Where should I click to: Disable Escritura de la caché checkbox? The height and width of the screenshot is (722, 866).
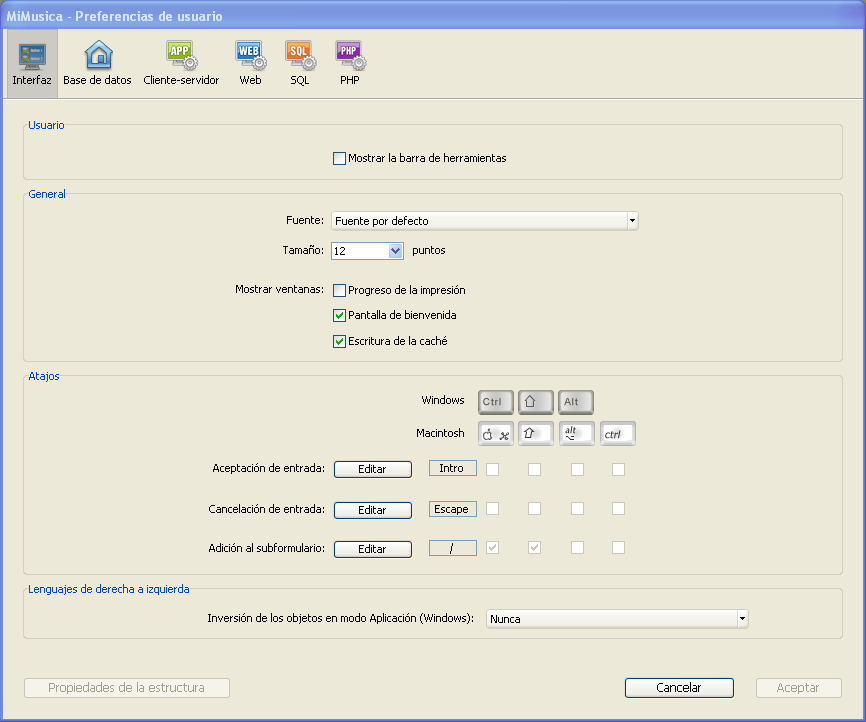tap(340, 341)
